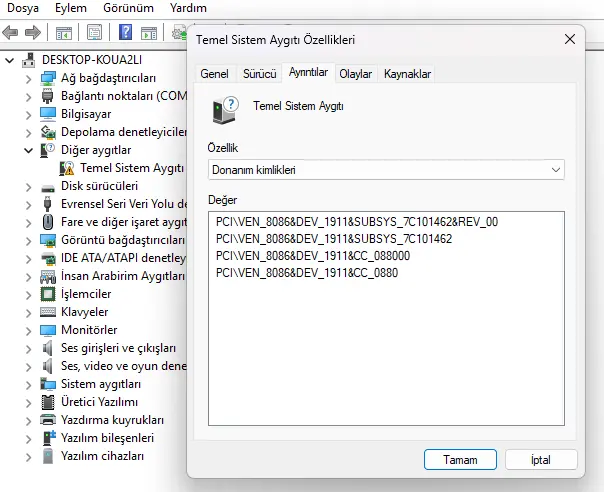Close the Temel Sistem Aygıtı Özellikleri dialog
The width and height of the screenshot is (604, 492).
coord(570,39)
